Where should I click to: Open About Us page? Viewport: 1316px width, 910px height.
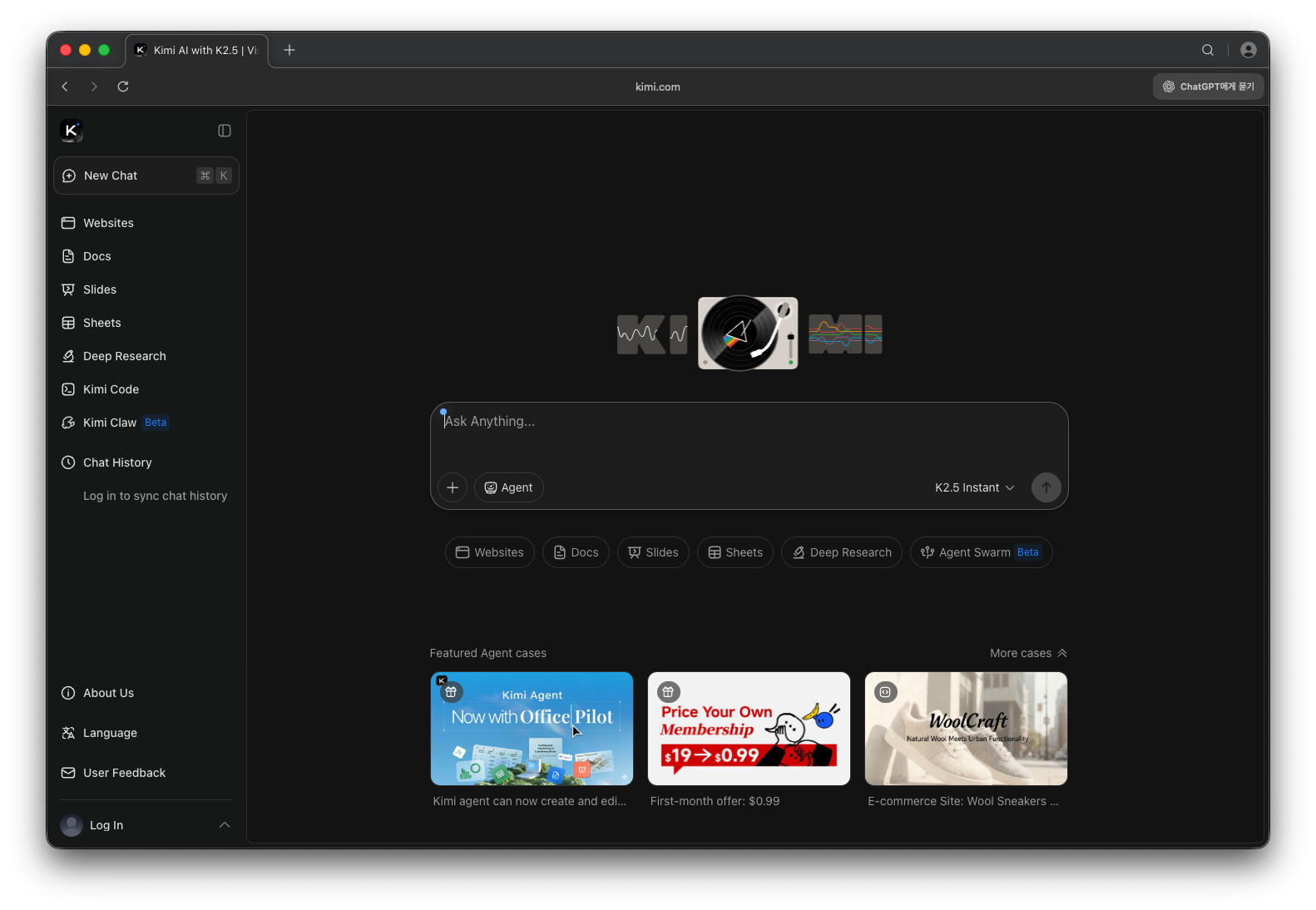[146, 693]
